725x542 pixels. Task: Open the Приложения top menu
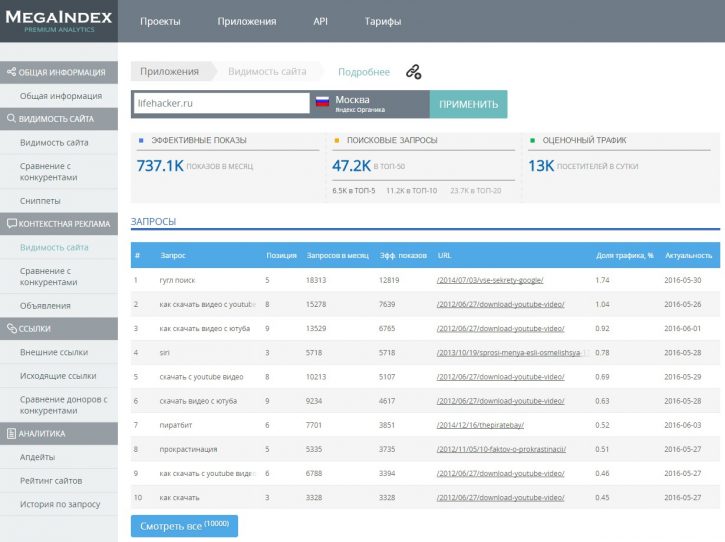247,21
